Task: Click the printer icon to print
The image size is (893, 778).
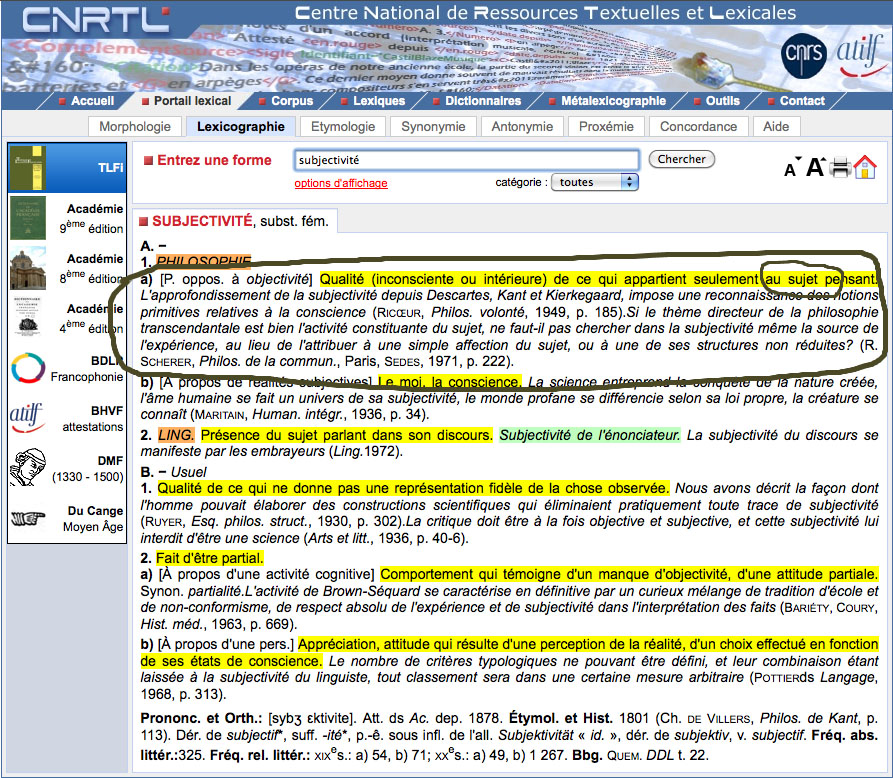Action: tap(840, 167)
